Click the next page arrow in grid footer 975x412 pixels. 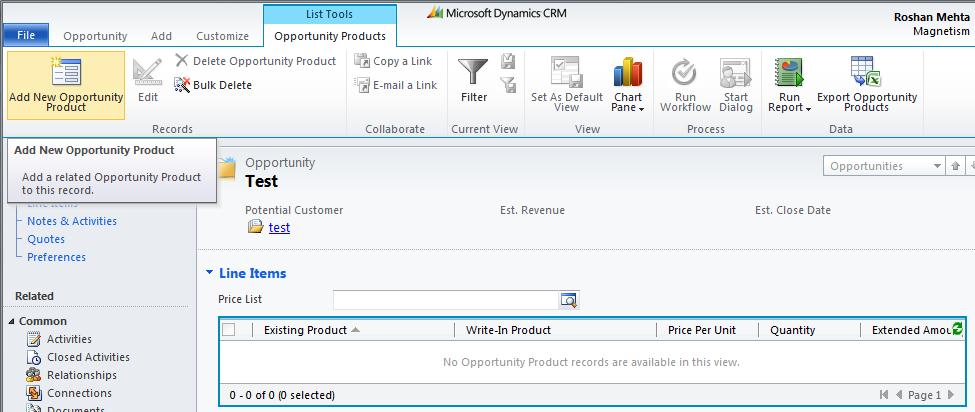point(951,395)
